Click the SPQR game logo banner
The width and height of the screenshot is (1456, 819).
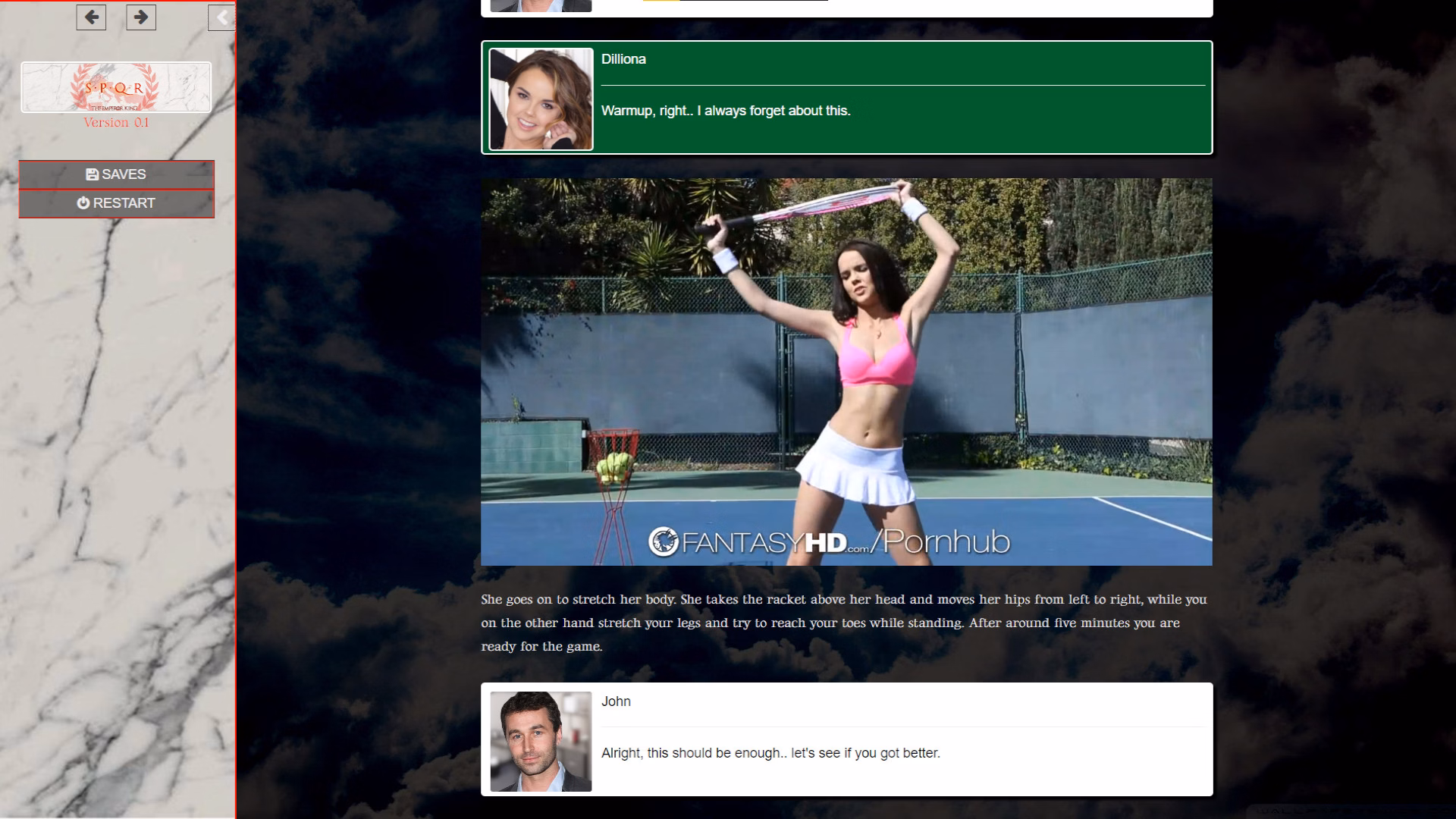click(116, 87)
